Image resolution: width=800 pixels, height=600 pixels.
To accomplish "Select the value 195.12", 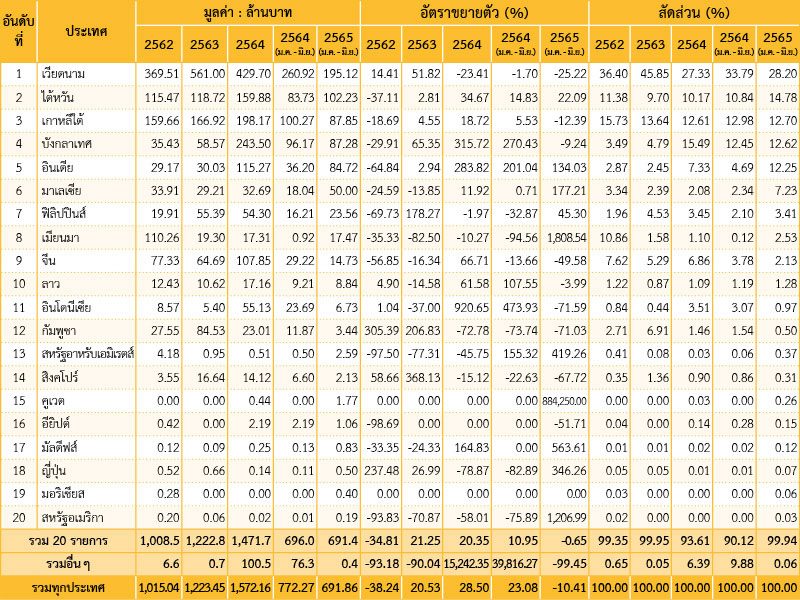I will [341, 73].
